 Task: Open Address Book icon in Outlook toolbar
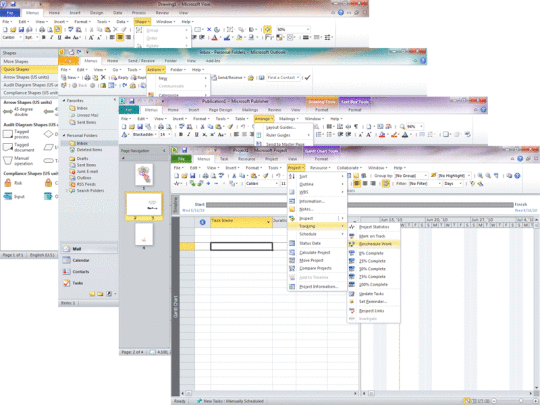tap(261, 77)
